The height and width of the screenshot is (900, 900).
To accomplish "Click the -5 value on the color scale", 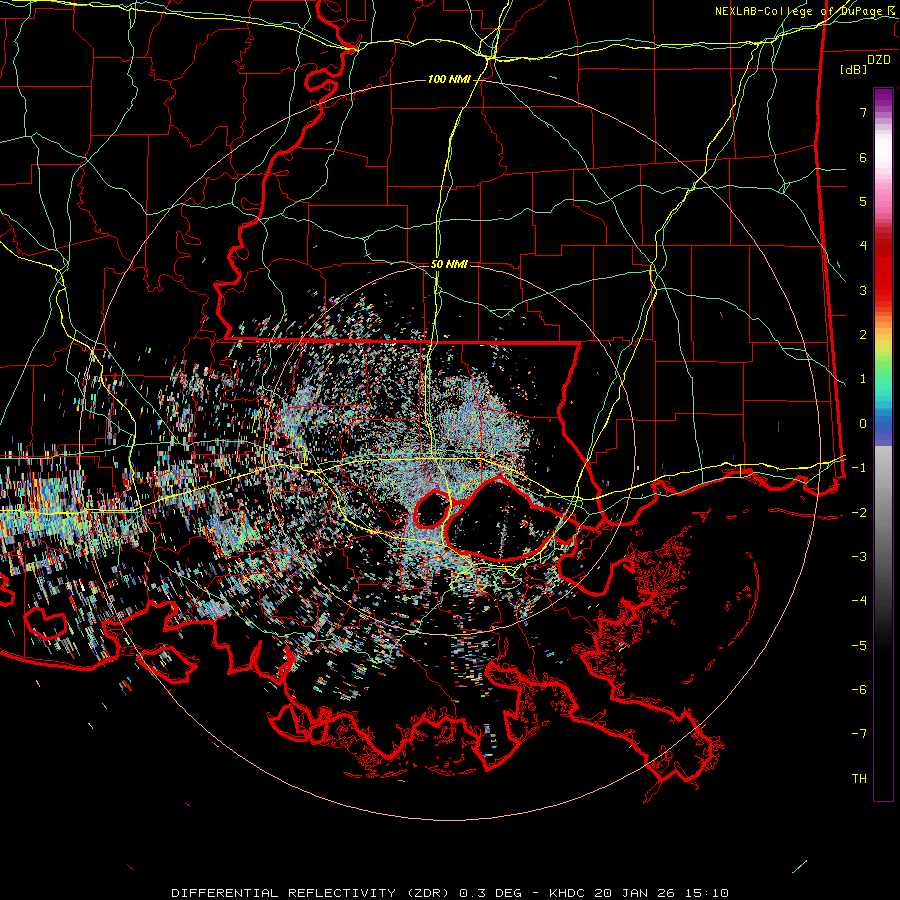I will coord(859,646).
